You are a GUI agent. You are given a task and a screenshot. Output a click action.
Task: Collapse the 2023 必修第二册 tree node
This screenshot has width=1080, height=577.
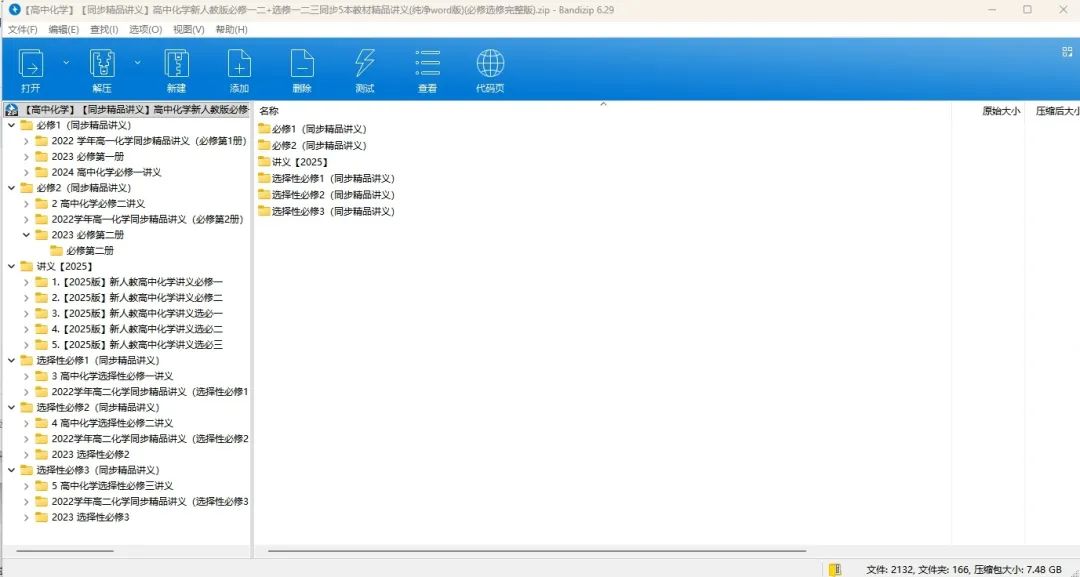point(26,235)
